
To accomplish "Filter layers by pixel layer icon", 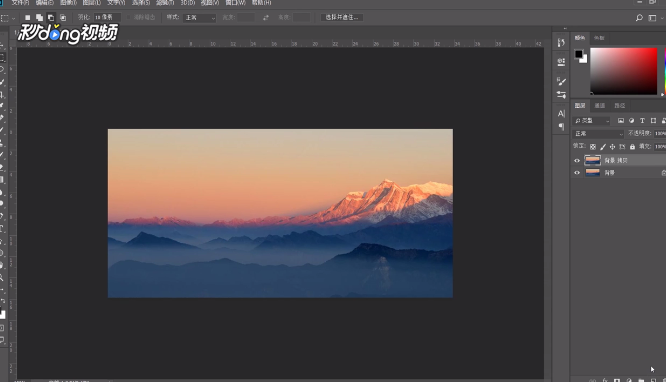I will [x=621, y=121].
